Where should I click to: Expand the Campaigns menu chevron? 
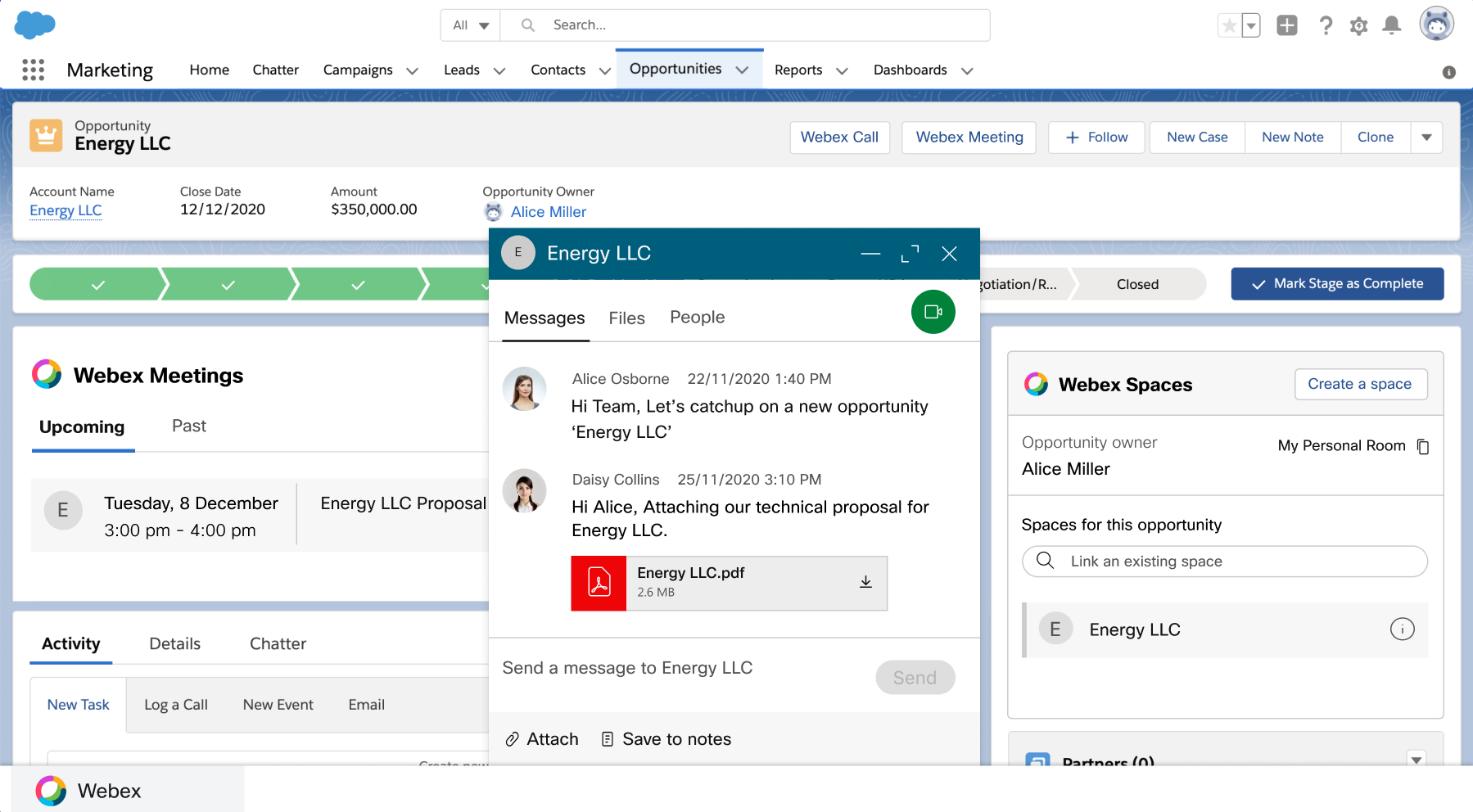pyautogui.click(x=413, y=71)
